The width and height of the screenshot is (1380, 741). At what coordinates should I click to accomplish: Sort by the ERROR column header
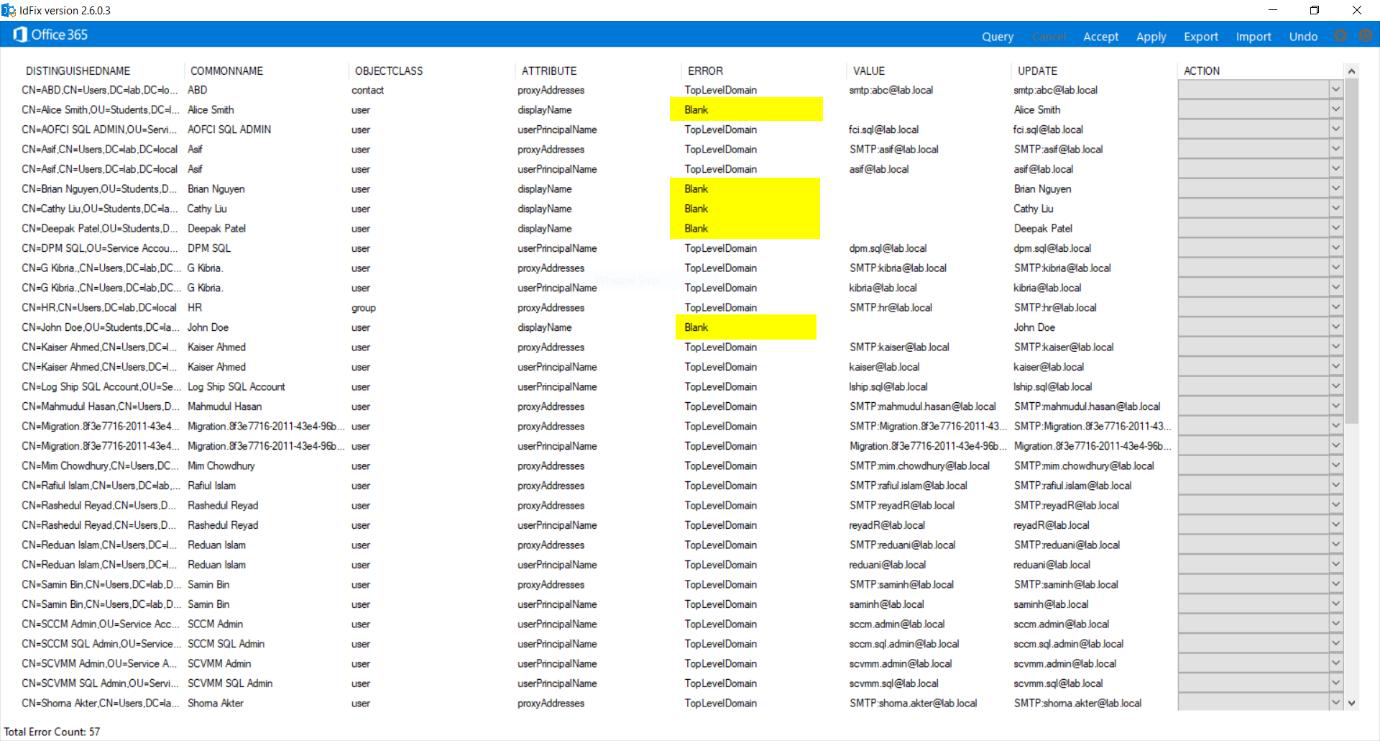point(705,71)
